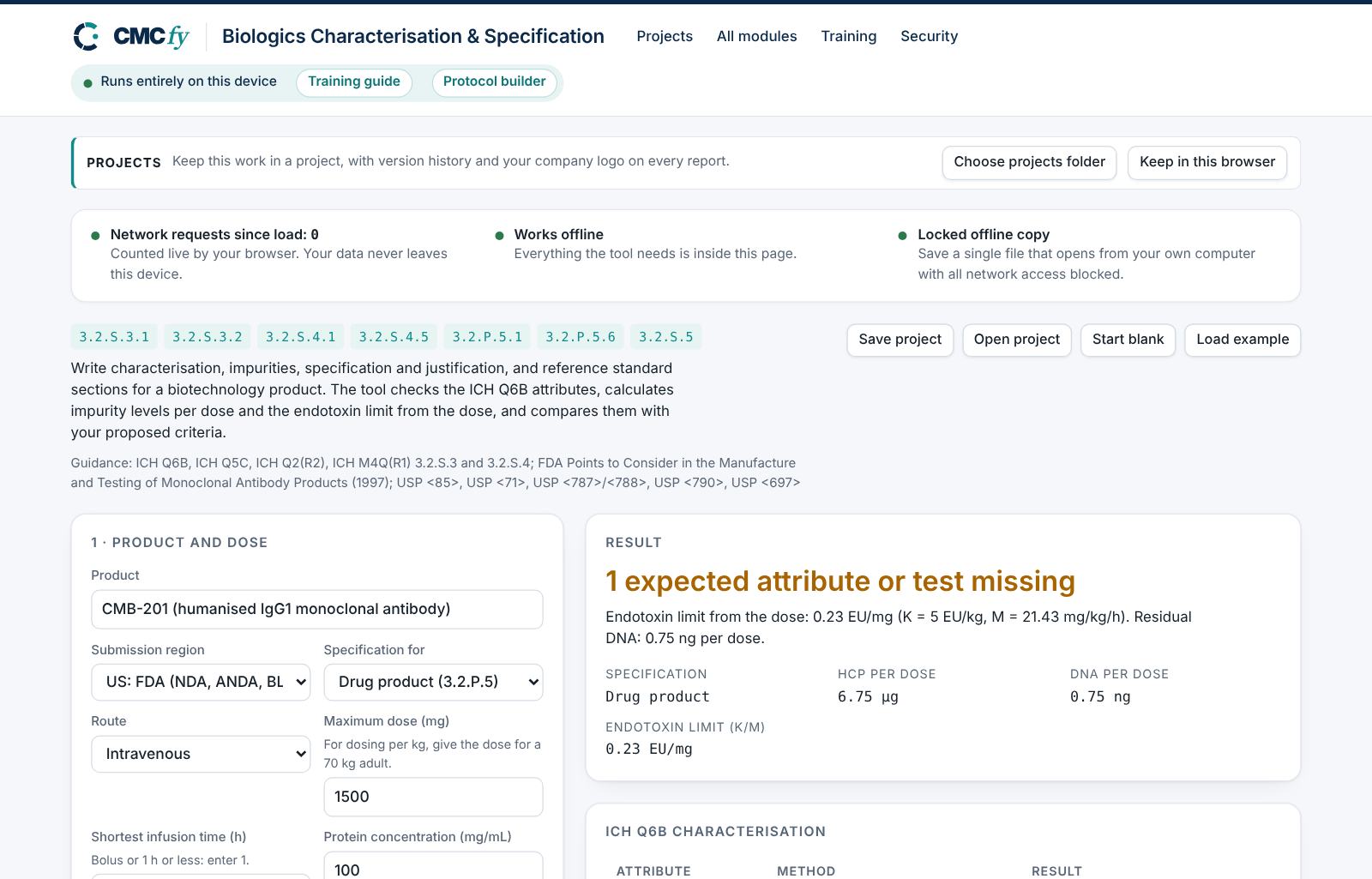
Task: Click Runs entirely on this device status
Action: point(189,81)
